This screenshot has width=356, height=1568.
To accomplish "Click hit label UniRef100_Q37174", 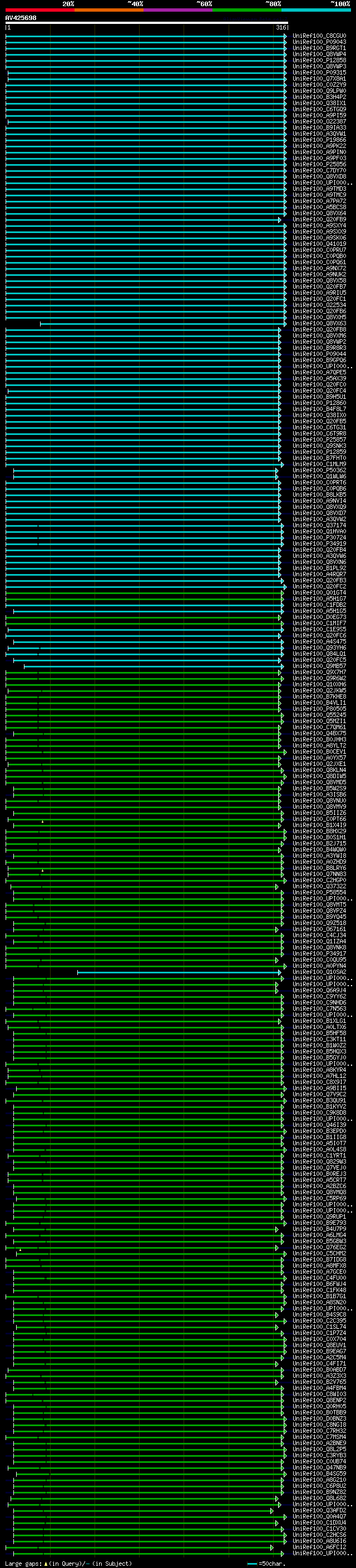I will click(x=319, y=525).
